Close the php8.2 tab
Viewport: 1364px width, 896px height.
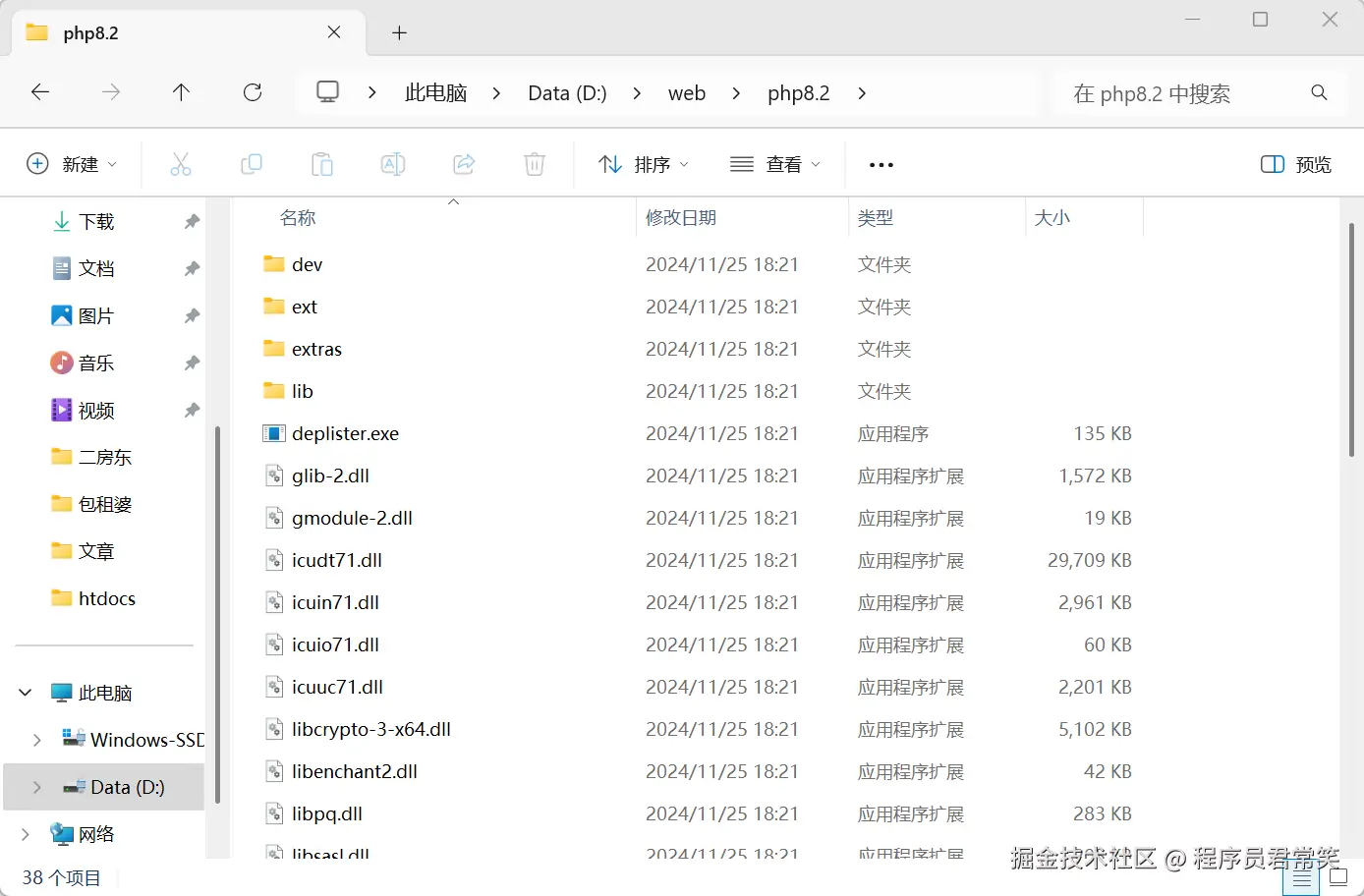point(334,32)
